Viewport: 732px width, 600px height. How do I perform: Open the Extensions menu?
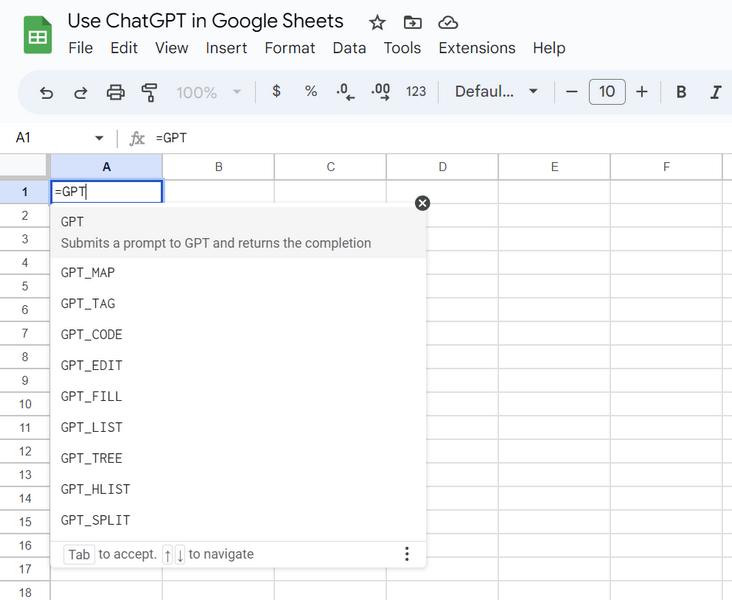pos(477,48)
